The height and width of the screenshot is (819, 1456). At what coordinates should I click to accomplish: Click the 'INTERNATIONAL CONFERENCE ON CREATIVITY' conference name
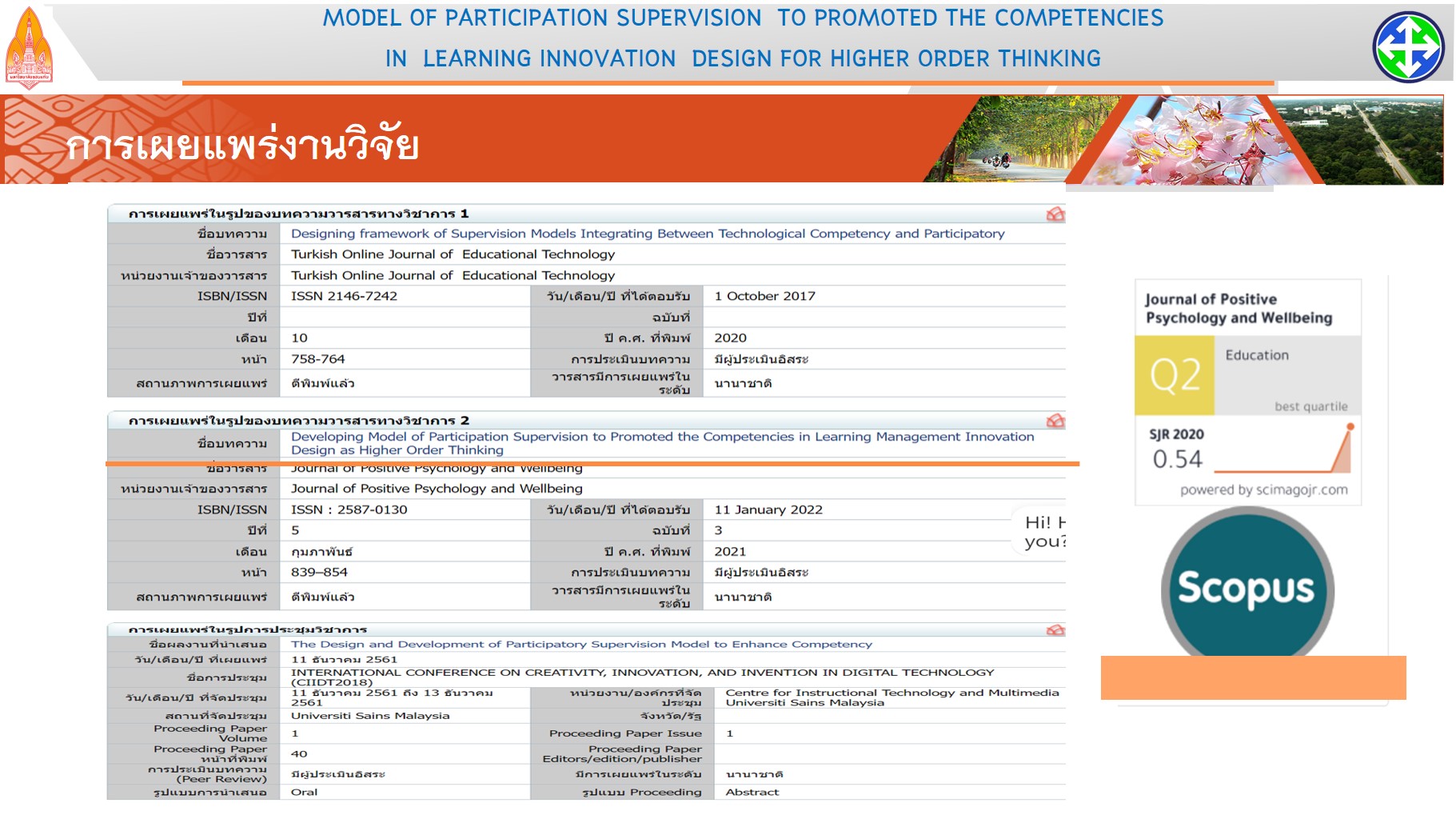[642, 677]
